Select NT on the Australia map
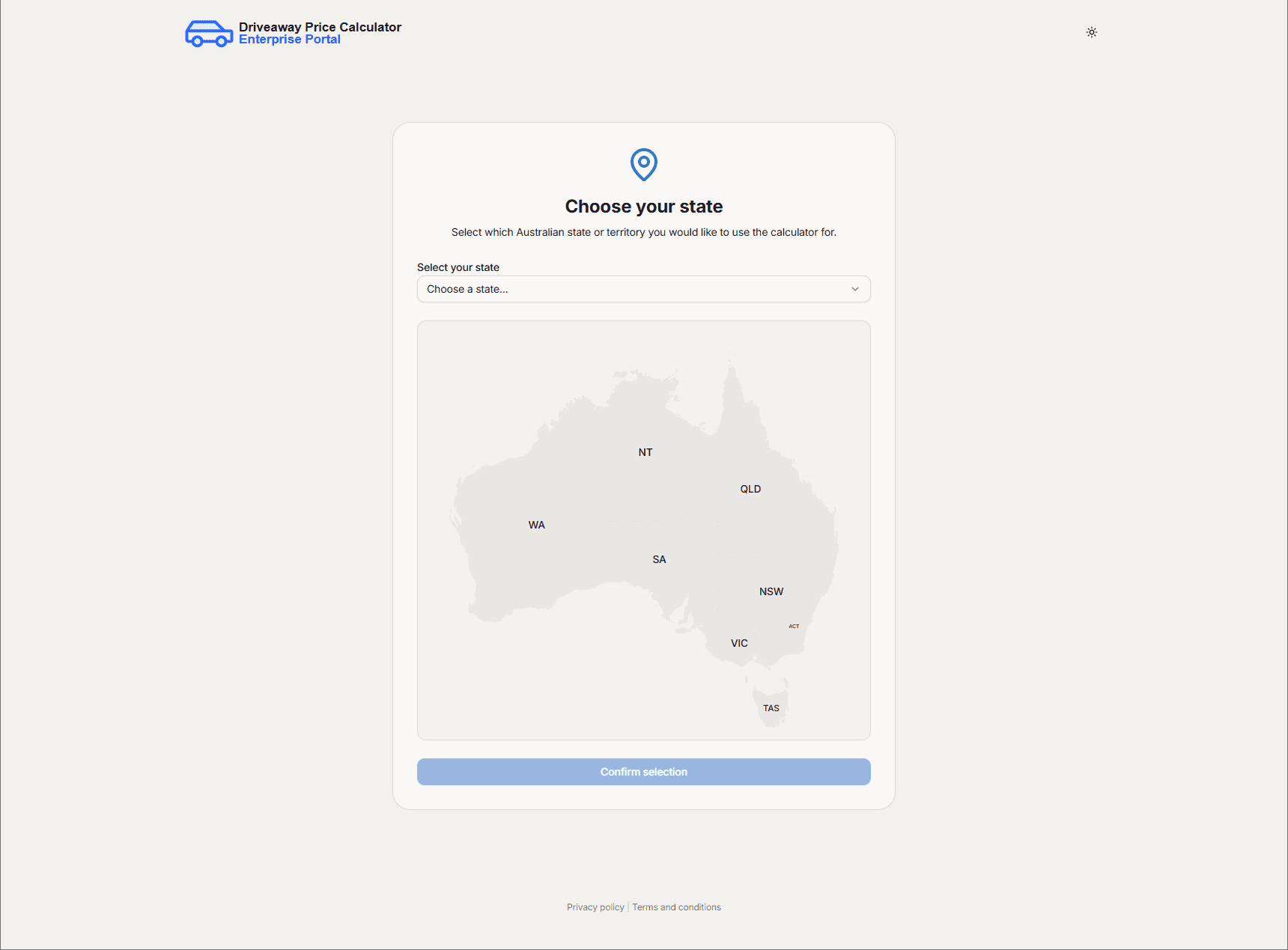Screen dimensions: 1288x950 (x=645, y=452)
